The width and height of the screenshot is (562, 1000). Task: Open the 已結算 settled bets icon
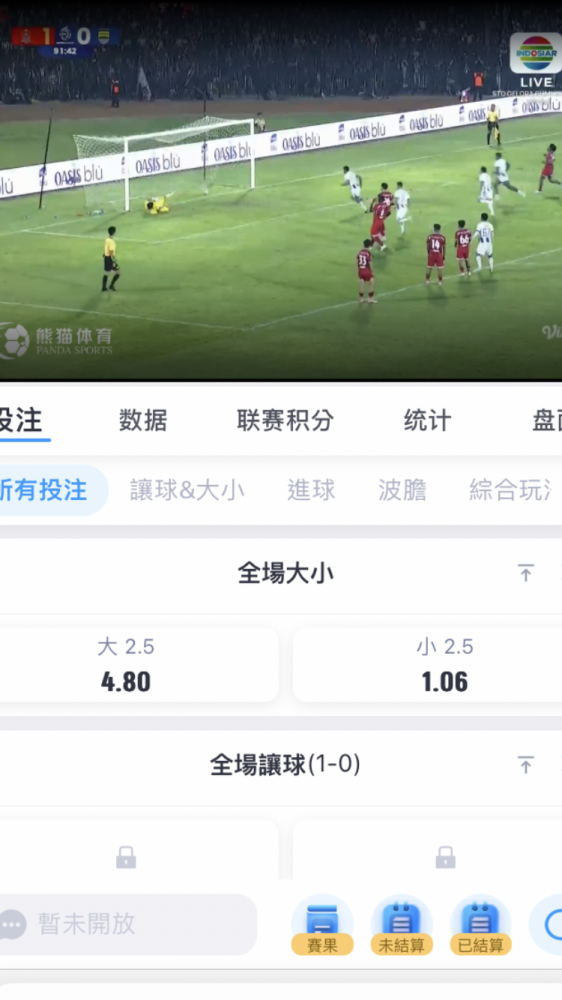(480, 924)
